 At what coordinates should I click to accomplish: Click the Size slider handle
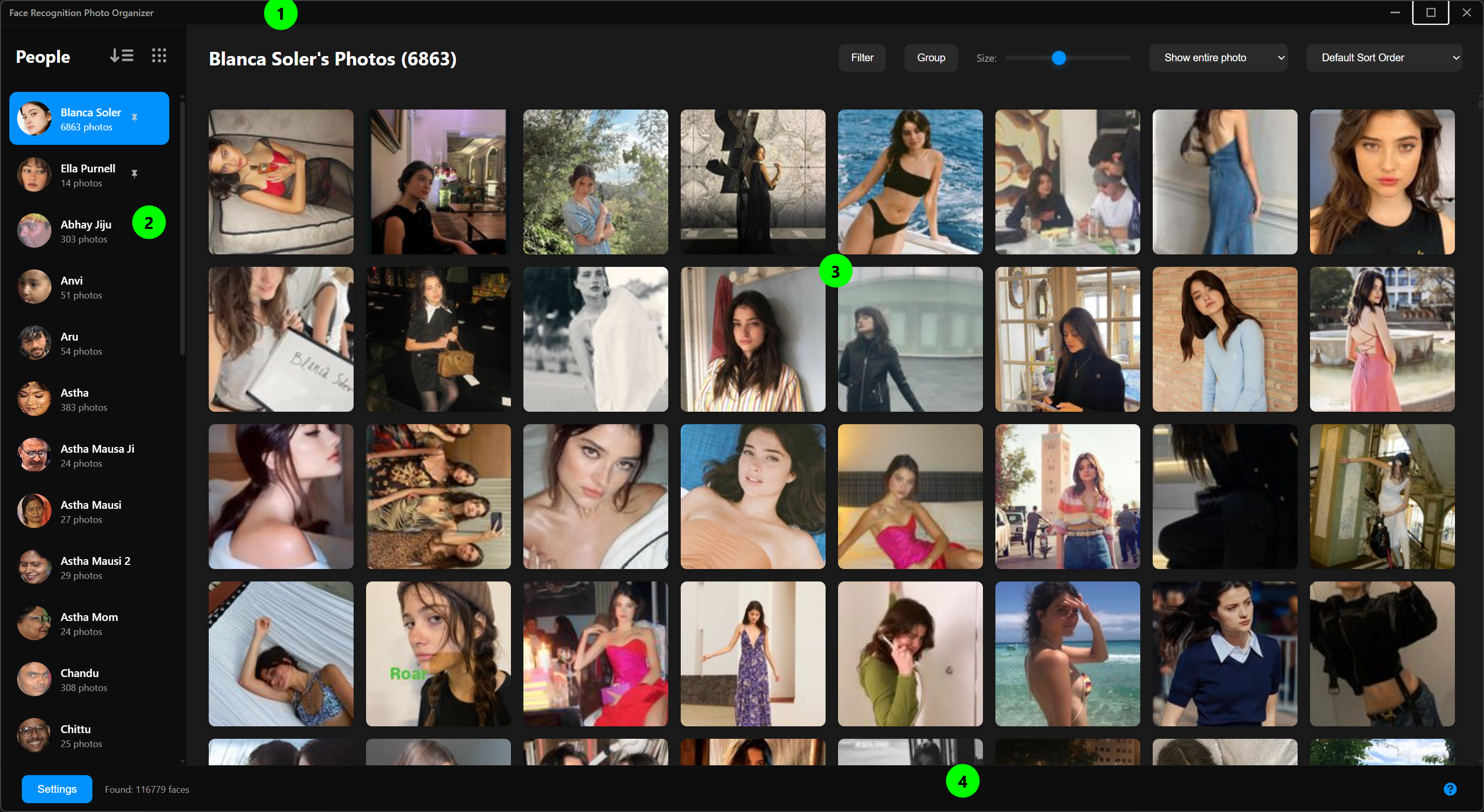[x=1059, y=58]
